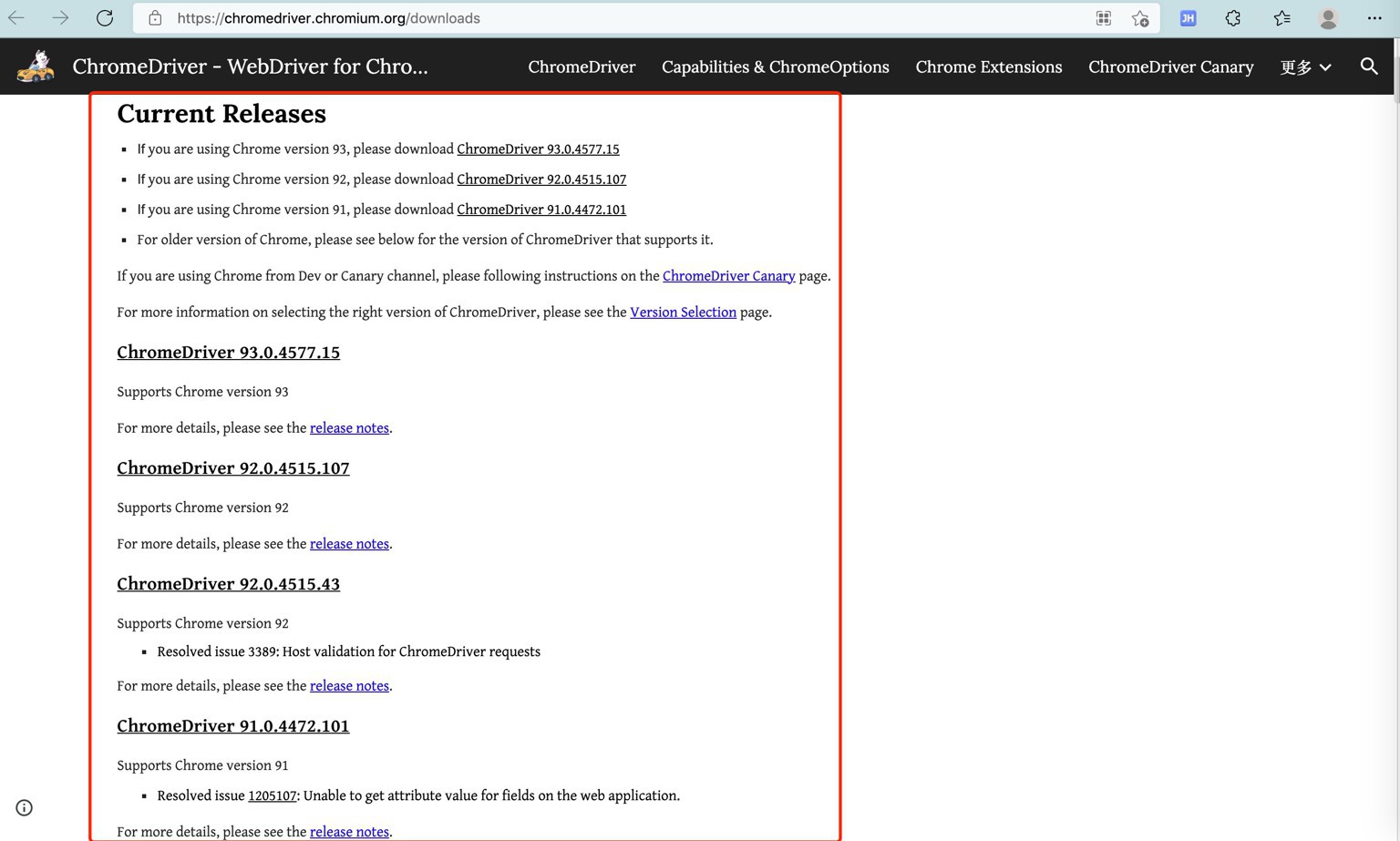Open release notes under ChromeDriver 92.0.4515.107
1400x841 pixels.
[349, 544]
